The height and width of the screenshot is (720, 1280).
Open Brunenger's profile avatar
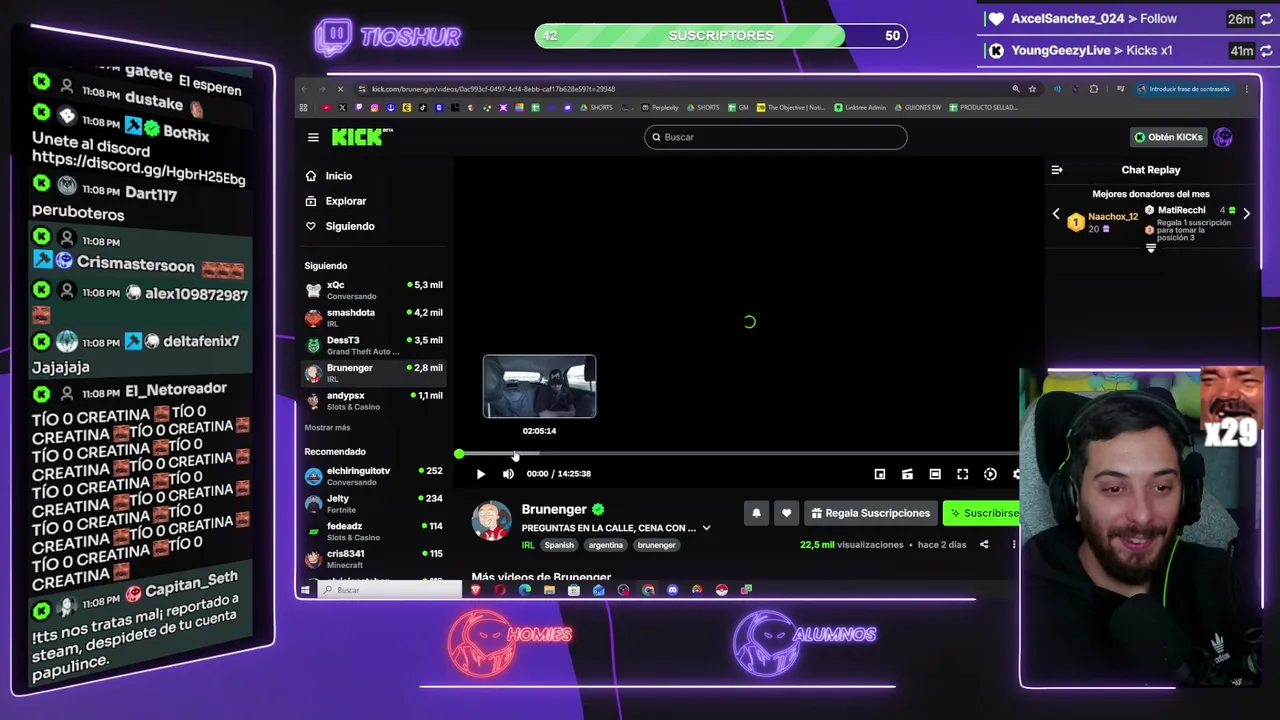pyautogui.click(x=491, y=521)
